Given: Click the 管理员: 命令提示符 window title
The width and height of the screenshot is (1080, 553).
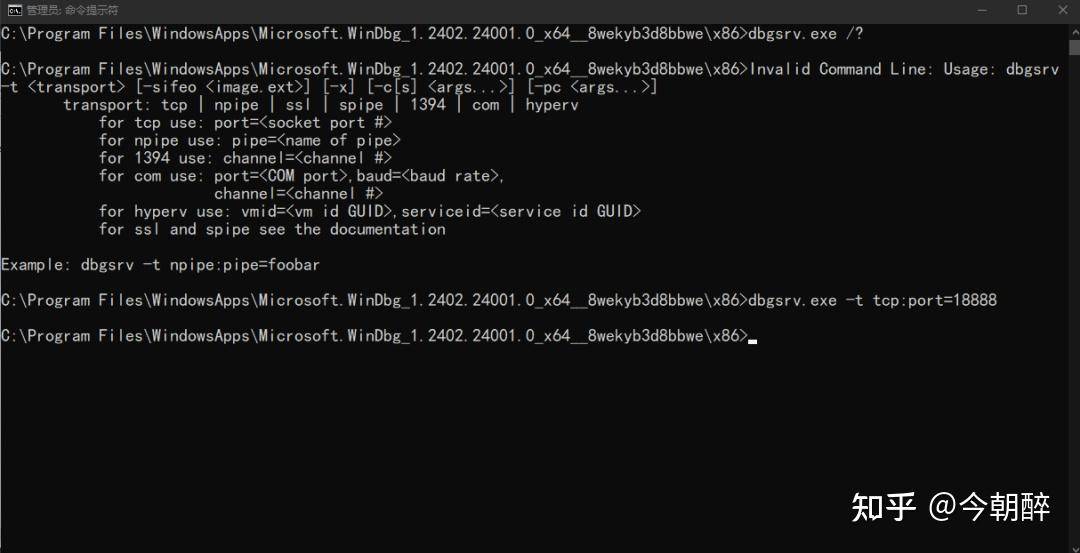Looking at the screenshot, I should click(72, 10).
